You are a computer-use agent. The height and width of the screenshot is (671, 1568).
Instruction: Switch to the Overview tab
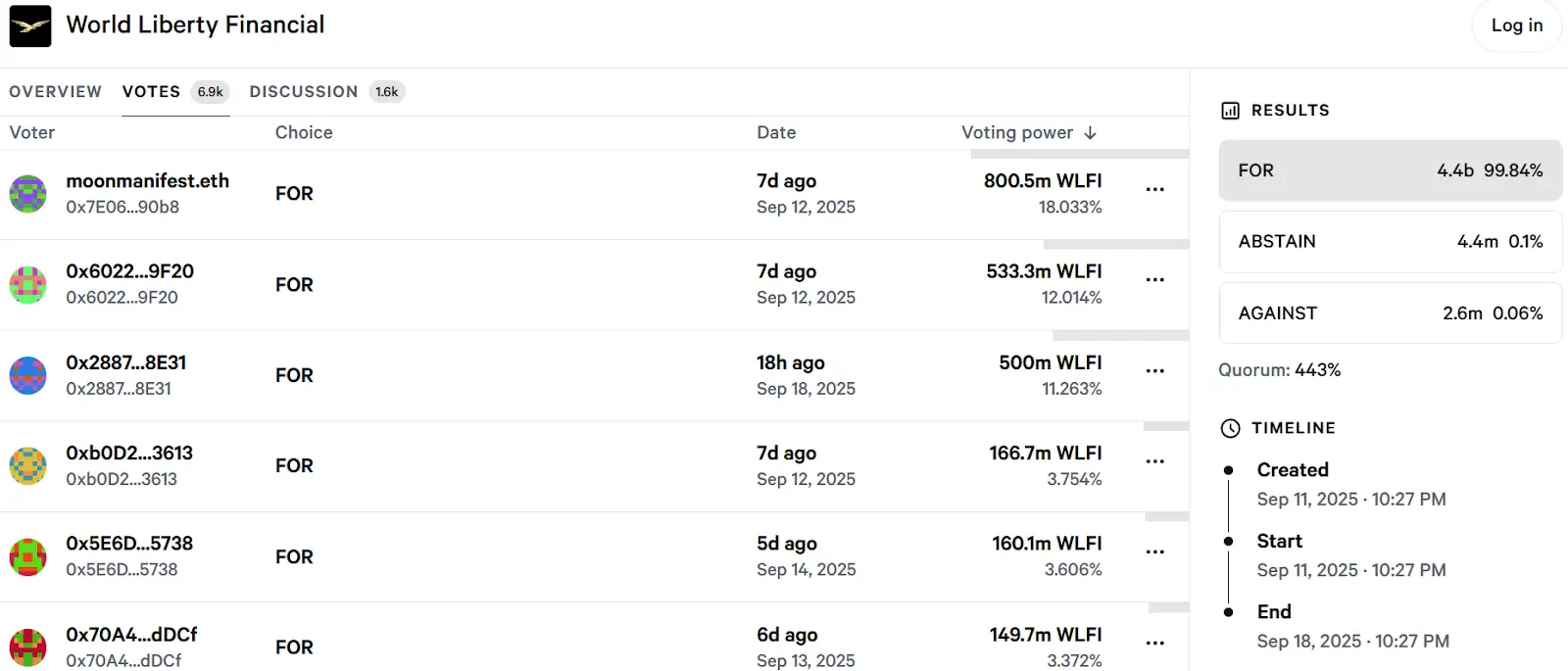55,92
